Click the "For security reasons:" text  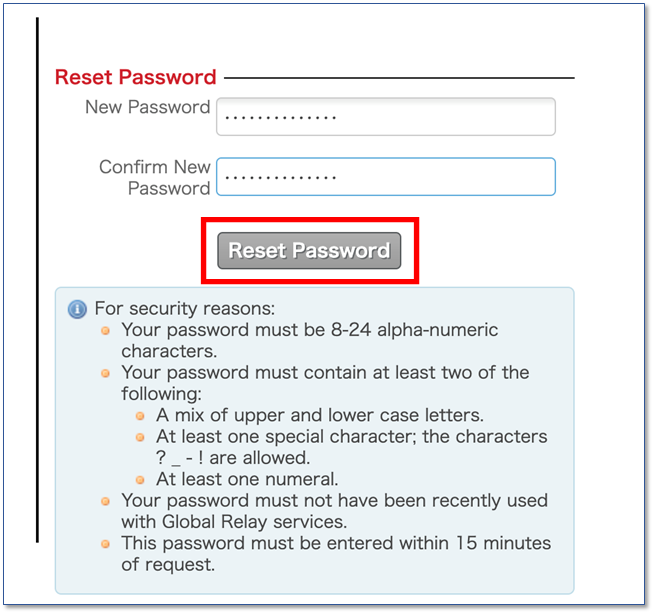[x=185, y=309]
